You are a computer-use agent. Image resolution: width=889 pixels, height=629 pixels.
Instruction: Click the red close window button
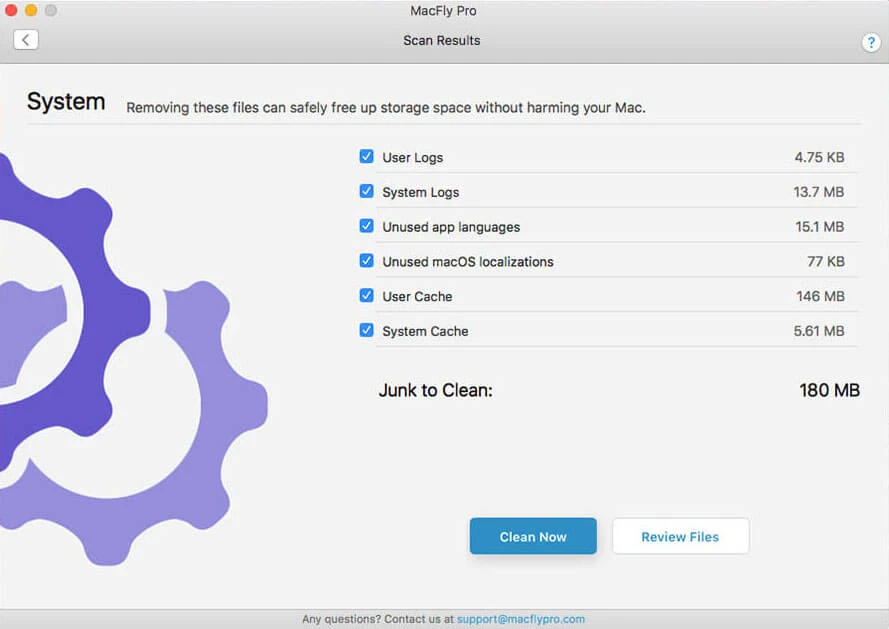pyautogui.click(x=11, y=10)
